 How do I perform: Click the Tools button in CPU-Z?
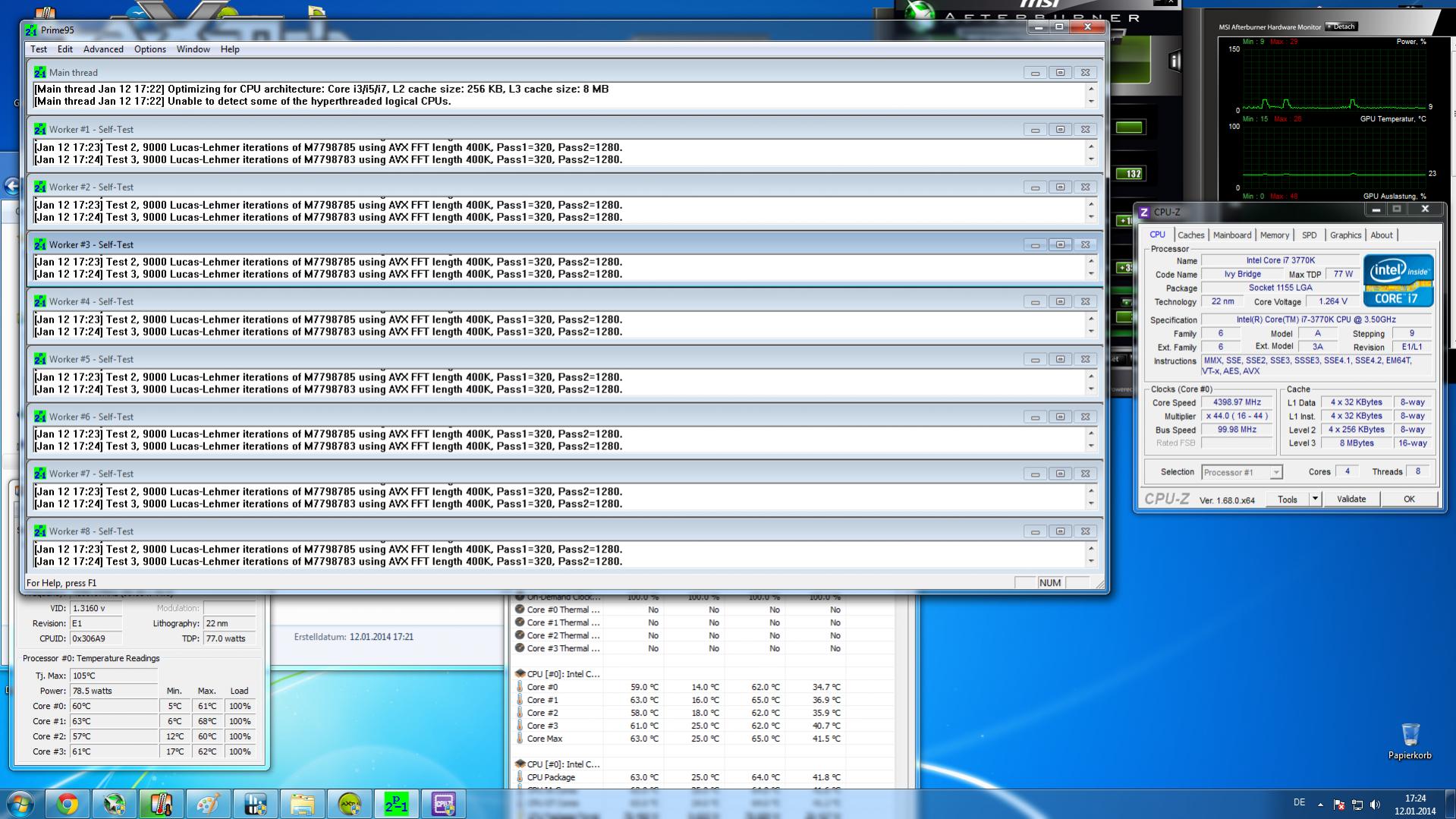pyautogui.click(x=1288, y=499)
